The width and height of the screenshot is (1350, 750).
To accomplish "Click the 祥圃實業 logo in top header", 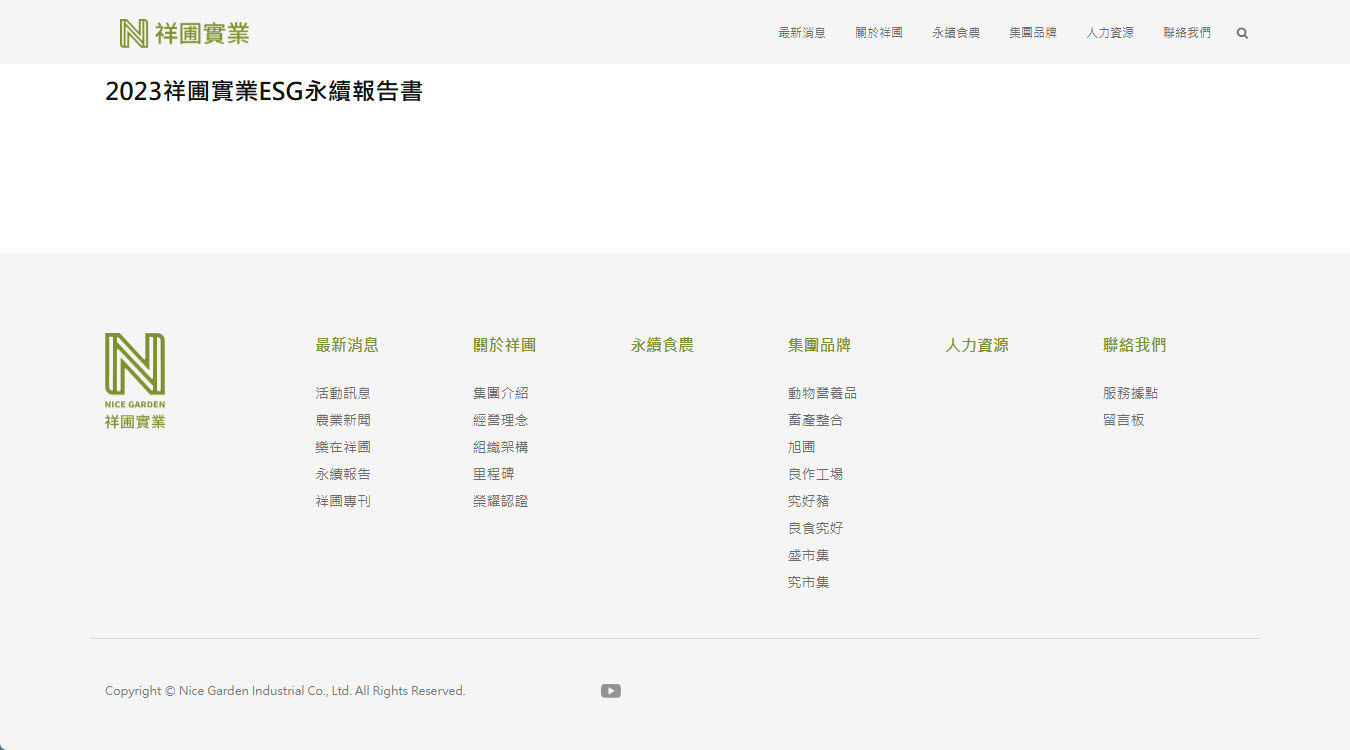I will pos(184,33).
